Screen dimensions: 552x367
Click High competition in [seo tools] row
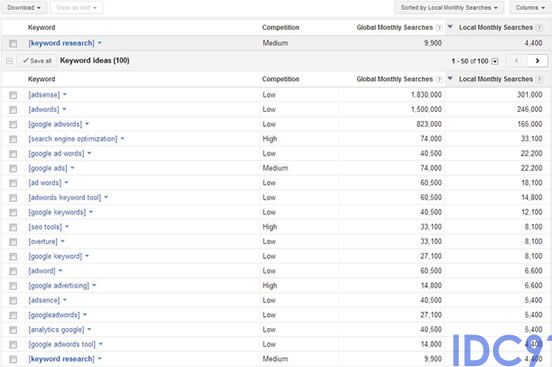click(270, 227)
